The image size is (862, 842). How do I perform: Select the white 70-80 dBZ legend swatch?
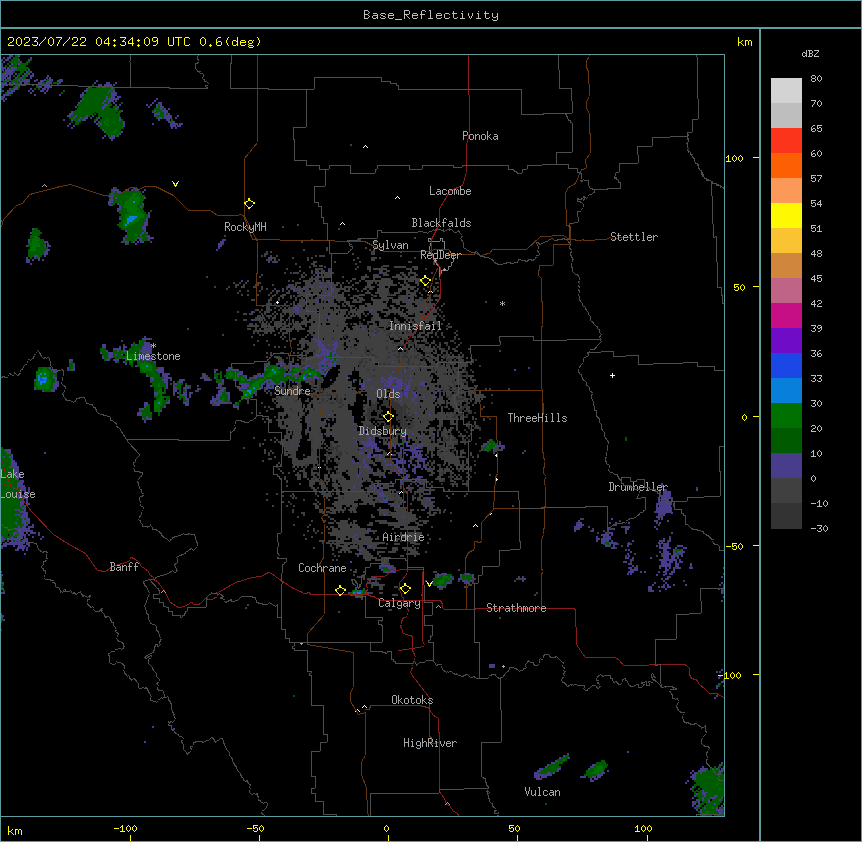point(786,91)
